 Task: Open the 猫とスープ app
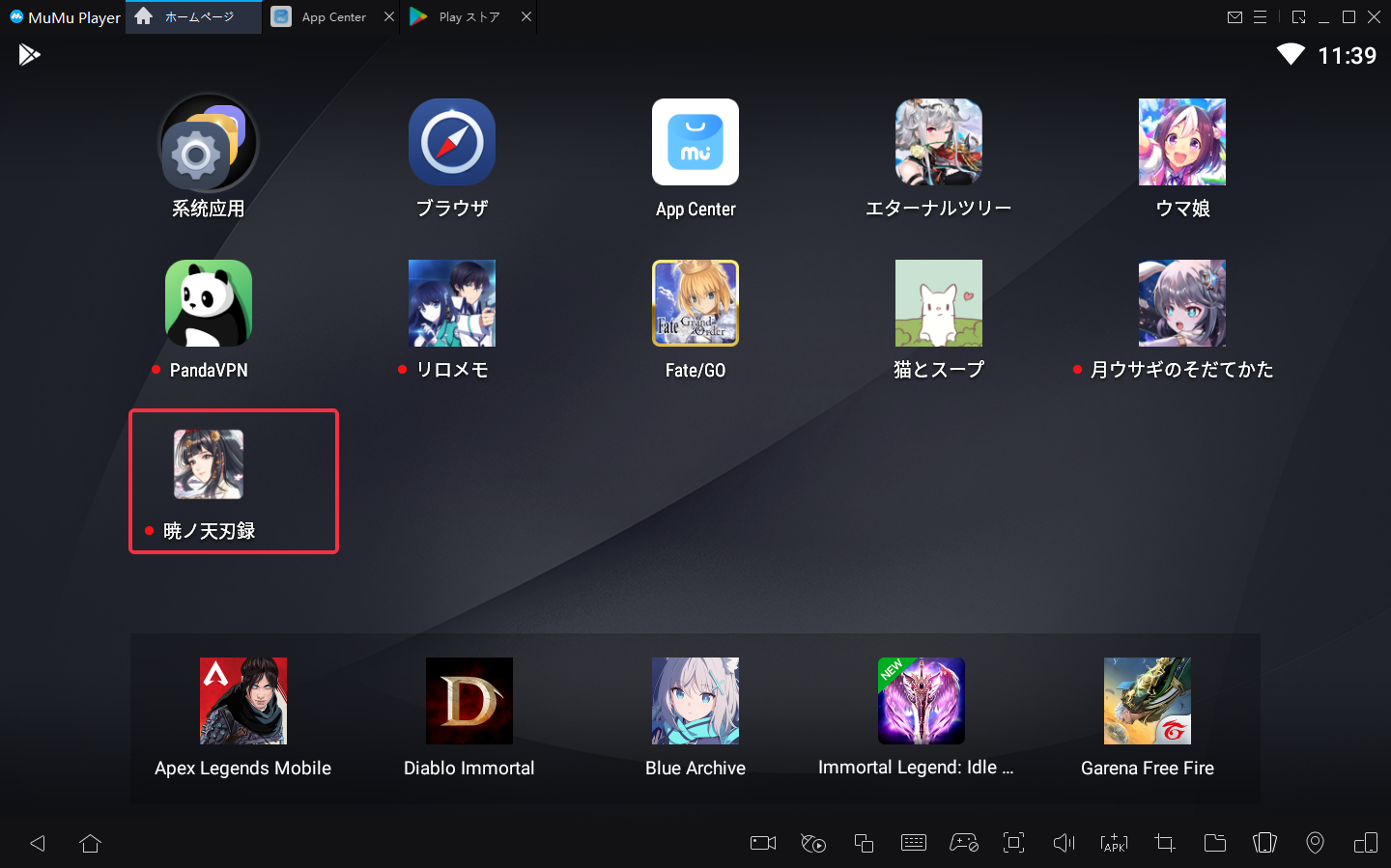[939, 303]
